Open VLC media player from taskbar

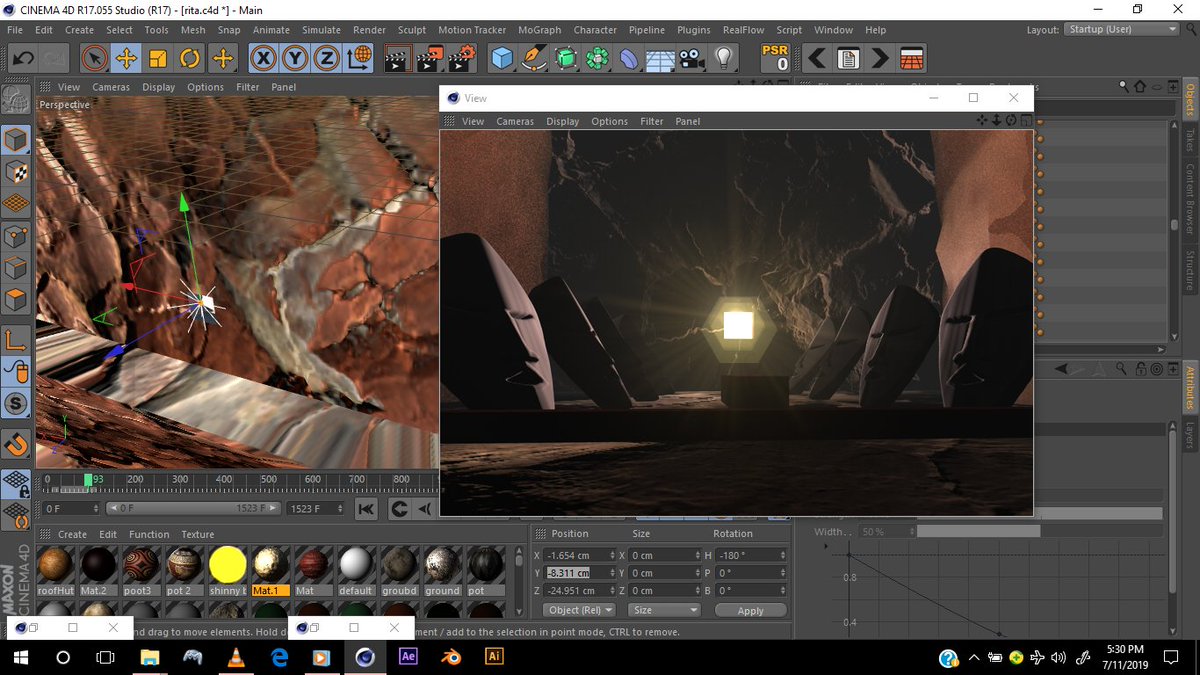pyautogui.click(x=235, y=657)
